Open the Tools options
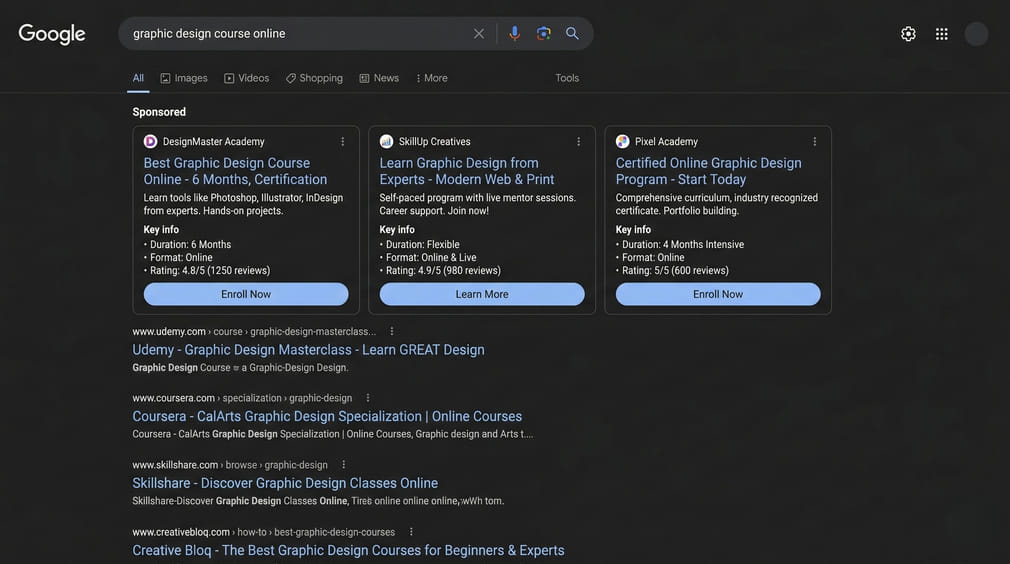The image size is (1010, 564). point(567,78)
